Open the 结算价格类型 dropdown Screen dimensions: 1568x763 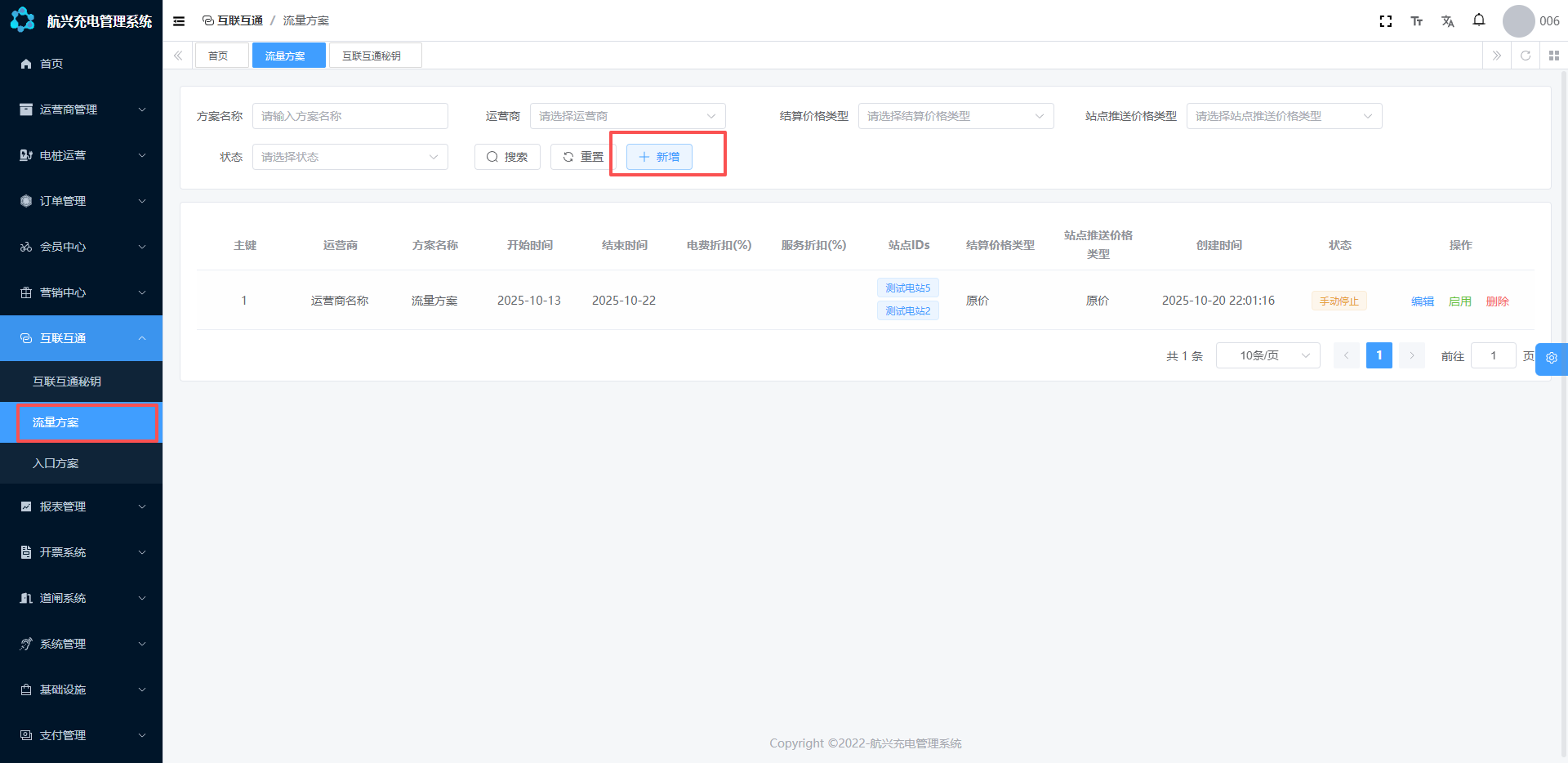pos(955,116)
